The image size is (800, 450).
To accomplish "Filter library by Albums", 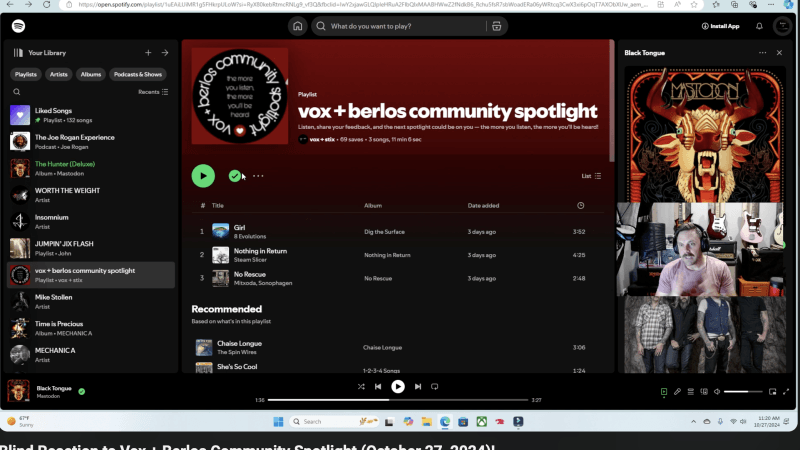I will (x=90, y=74).
